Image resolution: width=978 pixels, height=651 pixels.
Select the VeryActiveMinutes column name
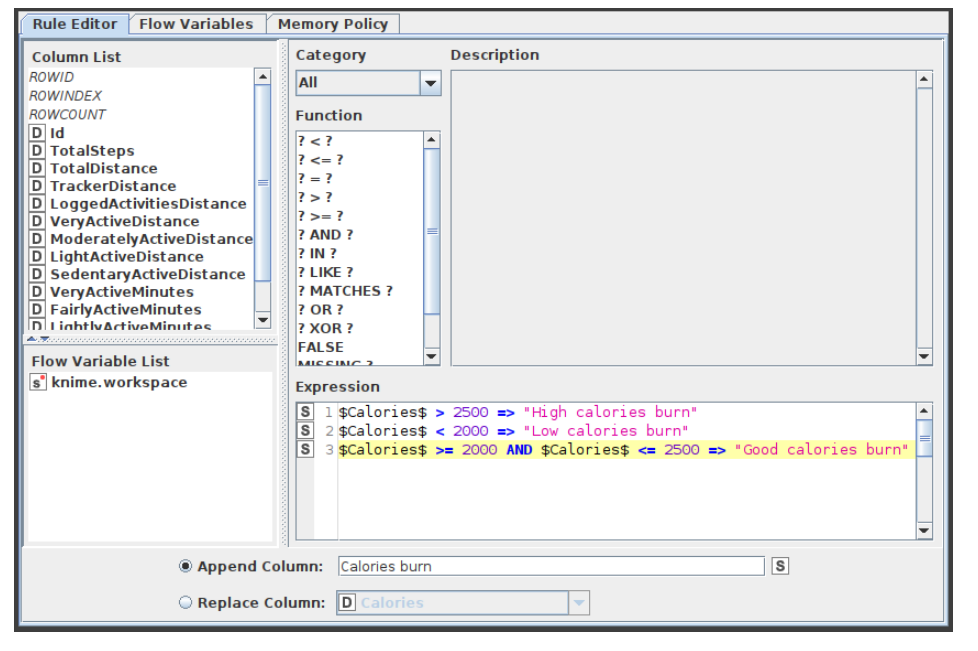tap(122, 292)
